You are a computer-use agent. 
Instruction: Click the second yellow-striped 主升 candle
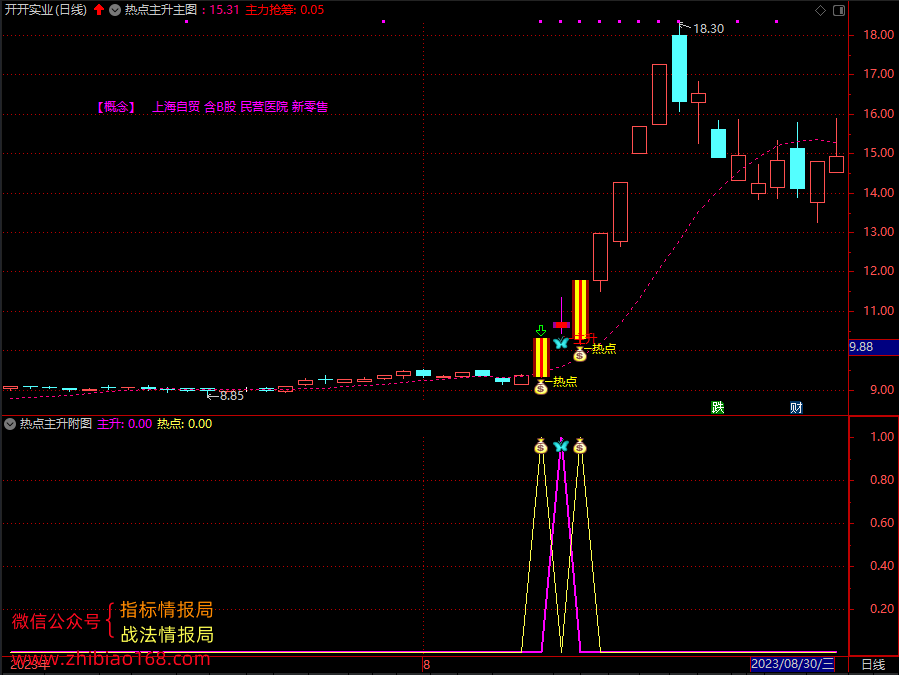(x=580, y=310)
